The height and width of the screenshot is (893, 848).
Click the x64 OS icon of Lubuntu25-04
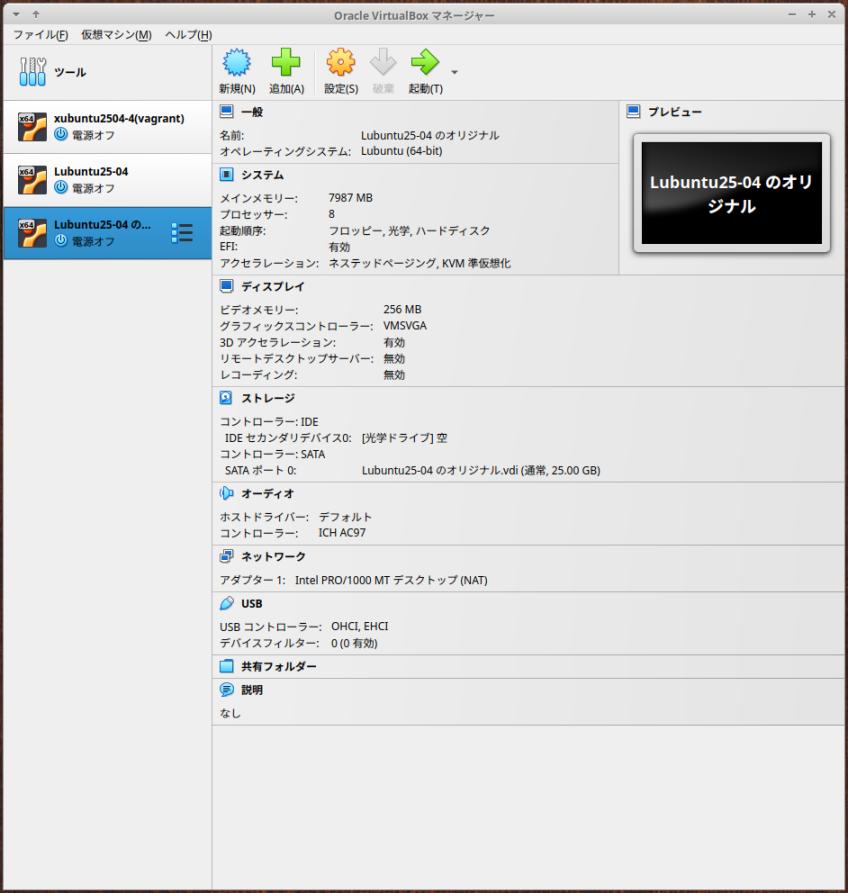pyautogui.click(x=32, y=180)
